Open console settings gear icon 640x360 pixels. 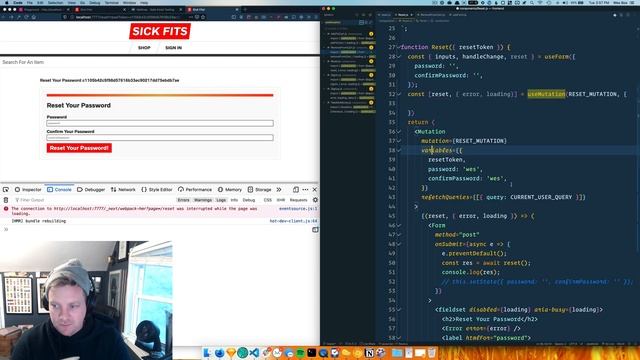pyautogui.click(x=315, y=200)
